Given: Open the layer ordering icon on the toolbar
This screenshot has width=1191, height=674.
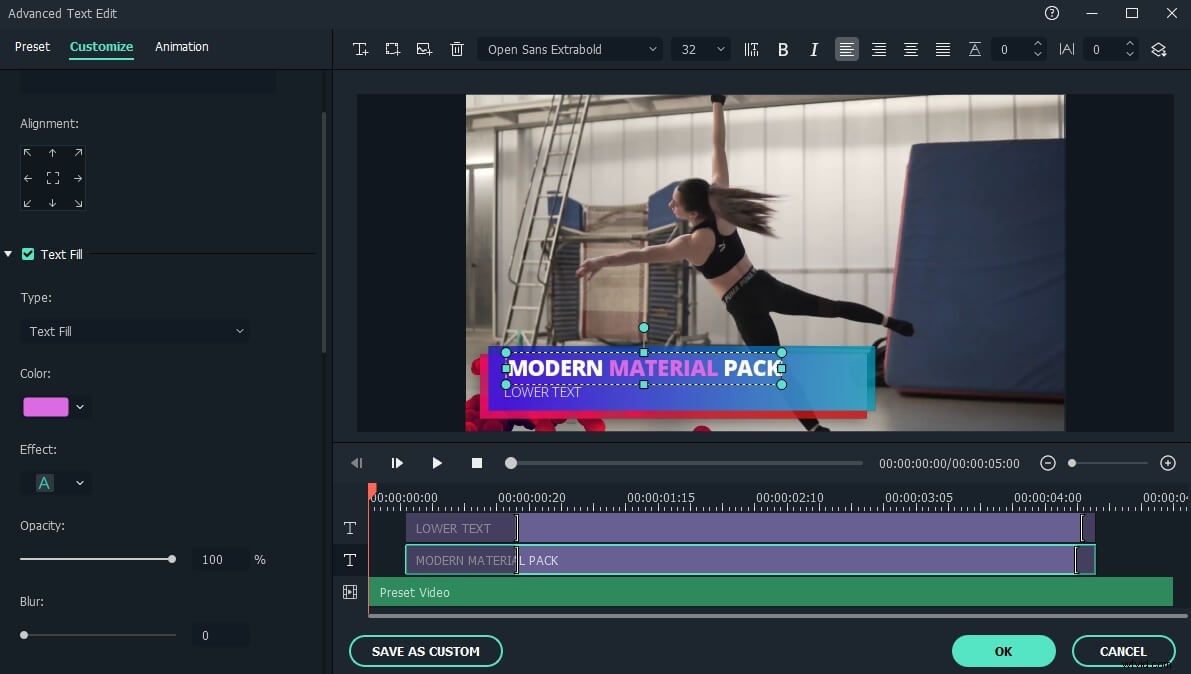Looking at the screenshot, I should (1159, 48).
